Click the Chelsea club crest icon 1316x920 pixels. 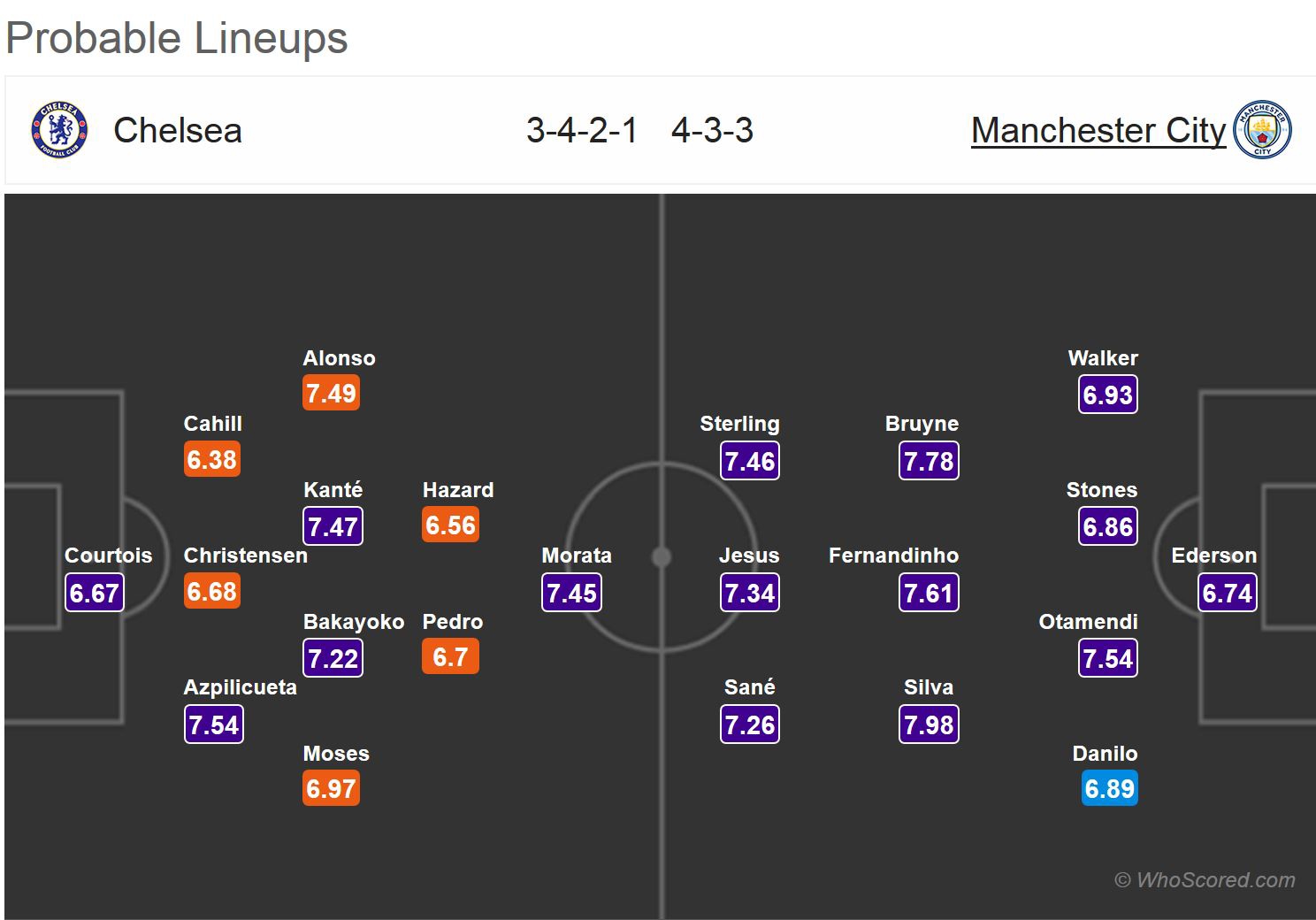point(59,131)
